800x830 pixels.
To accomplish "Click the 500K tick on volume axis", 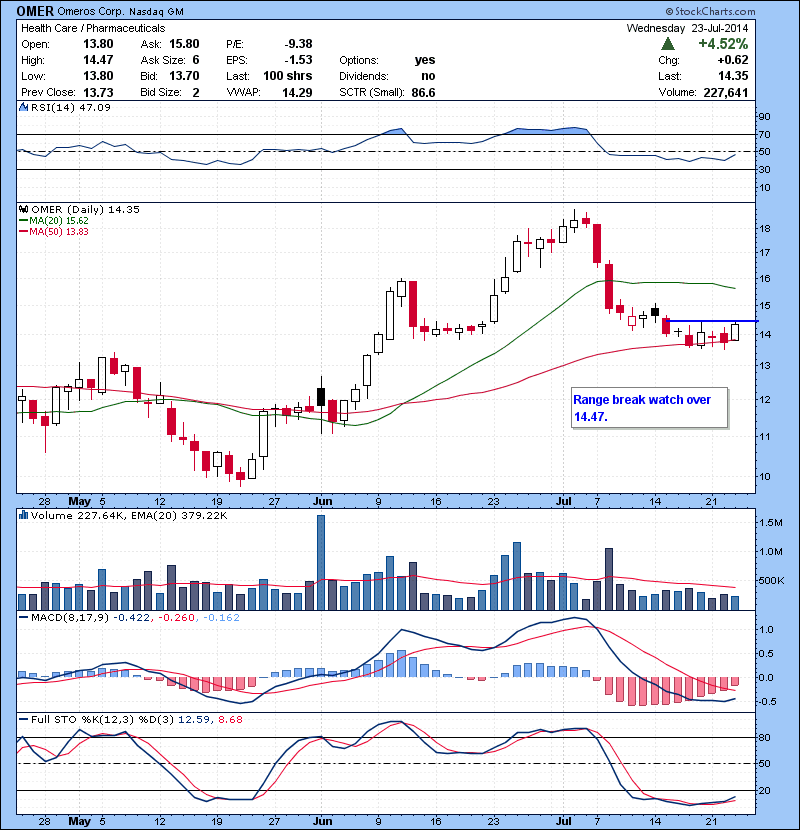I will tap(771, 580).
